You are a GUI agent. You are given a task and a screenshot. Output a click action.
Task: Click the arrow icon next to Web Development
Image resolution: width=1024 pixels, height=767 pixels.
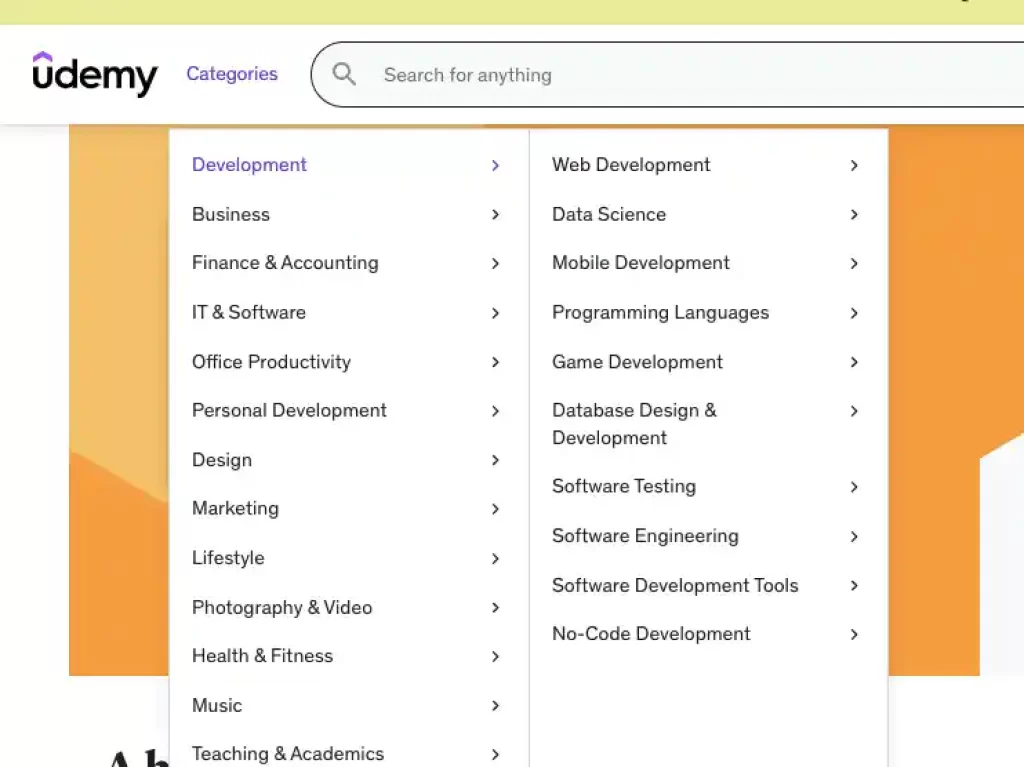click(855, 165)
